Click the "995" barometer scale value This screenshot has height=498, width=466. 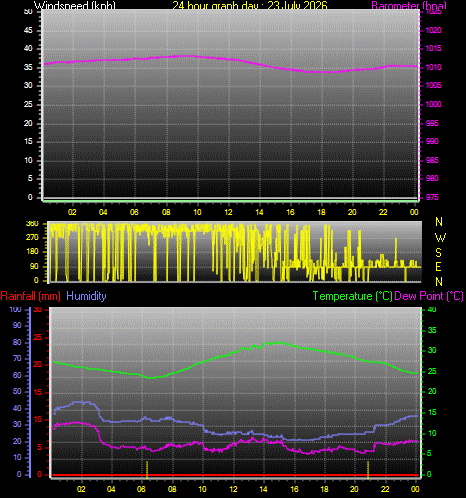click(x=432, y=123)
